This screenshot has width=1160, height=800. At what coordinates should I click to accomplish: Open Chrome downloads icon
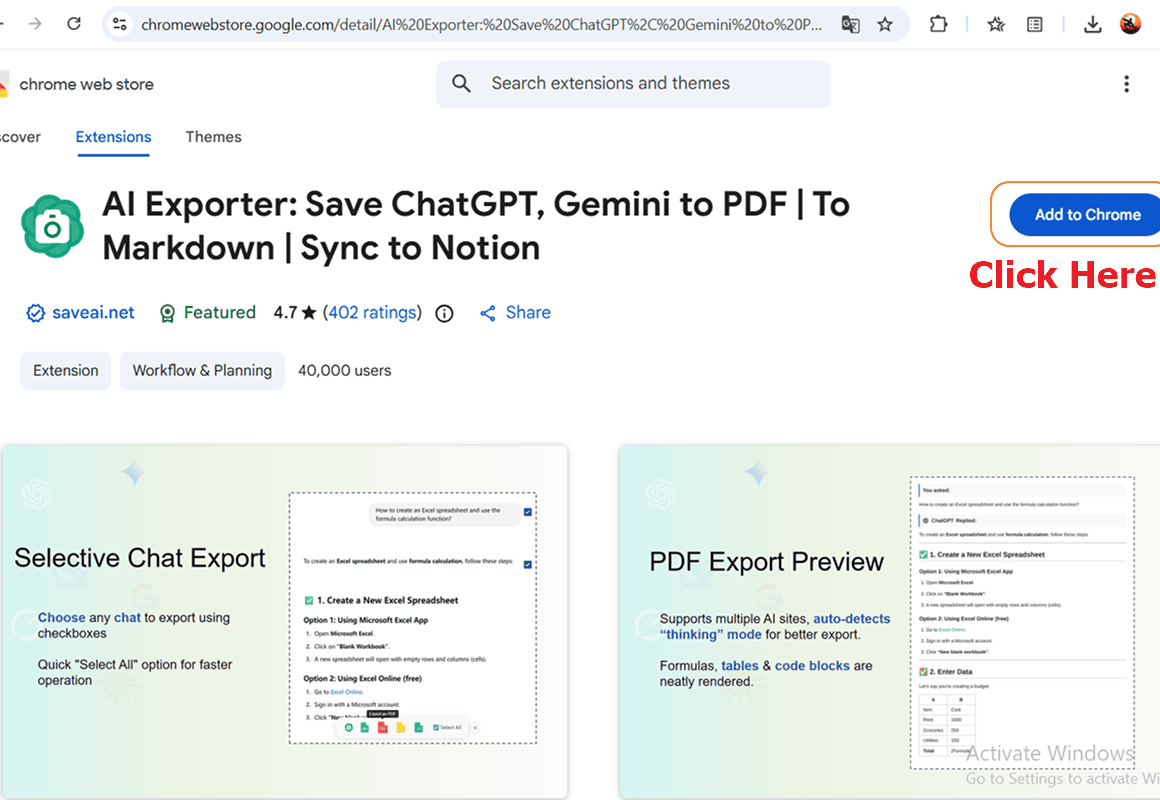pos(1092,24)
